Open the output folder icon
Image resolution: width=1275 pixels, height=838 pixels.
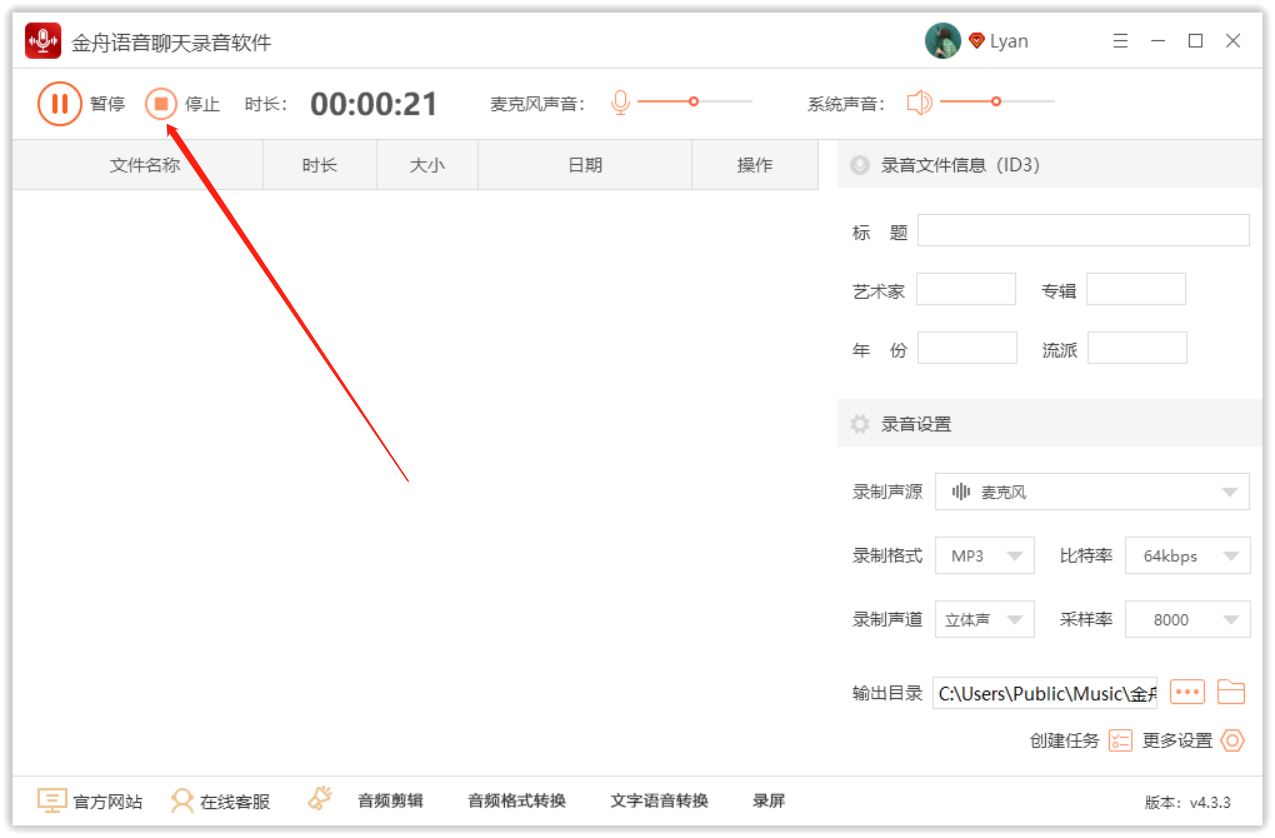(x=1231, y=692)
